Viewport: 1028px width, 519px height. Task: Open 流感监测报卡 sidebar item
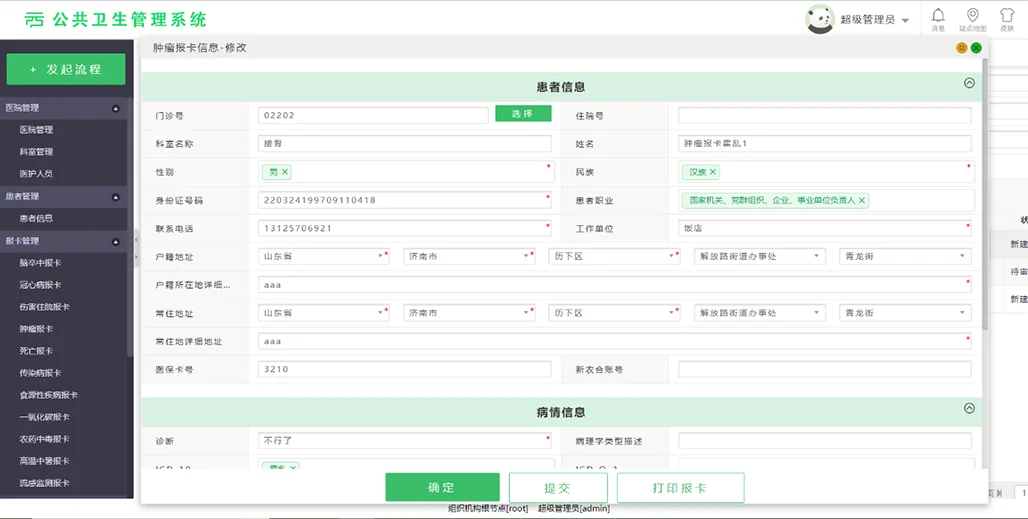point(44,483)
